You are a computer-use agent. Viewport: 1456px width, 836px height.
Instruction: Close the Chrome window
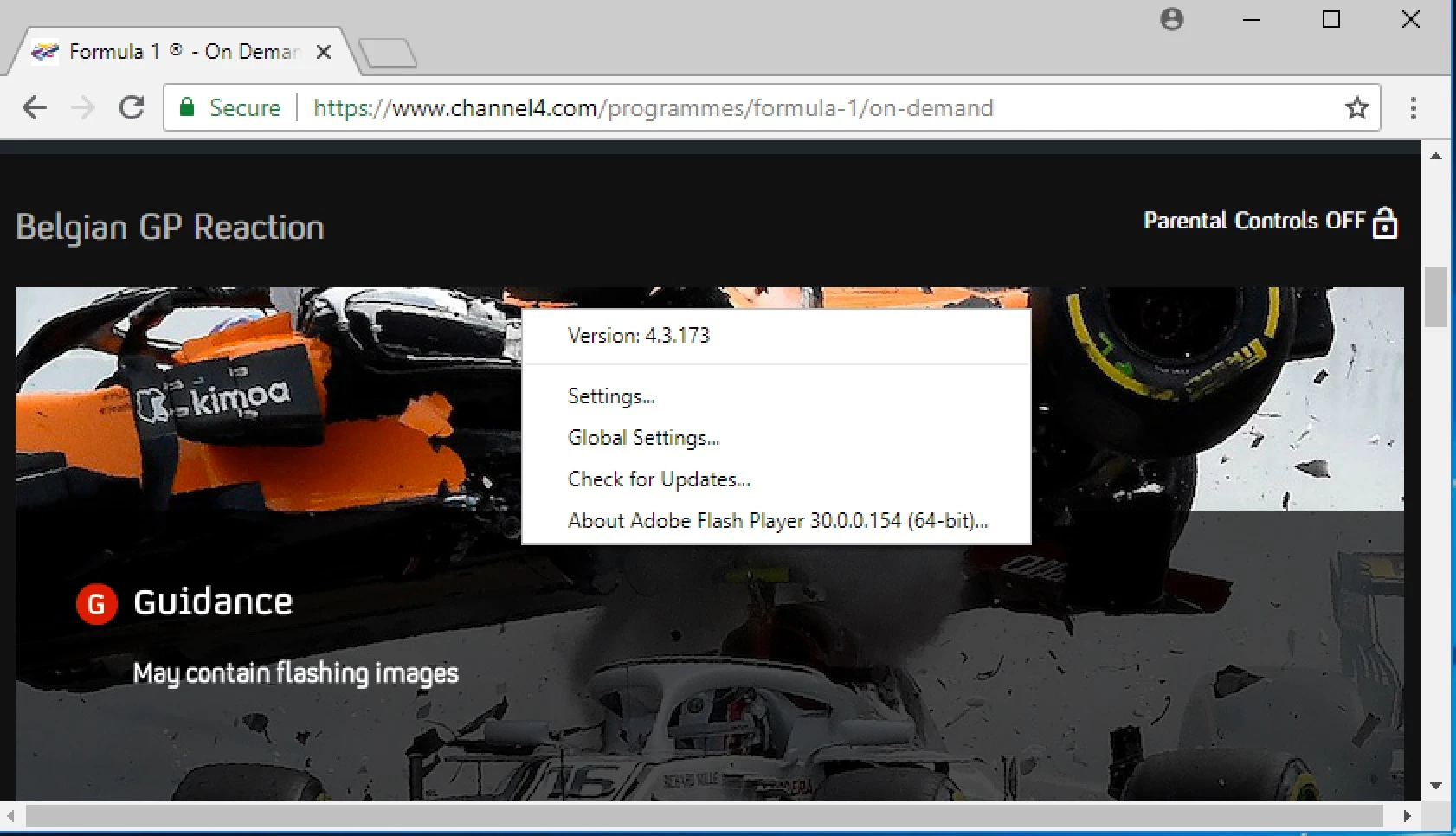click(1411, 19)
